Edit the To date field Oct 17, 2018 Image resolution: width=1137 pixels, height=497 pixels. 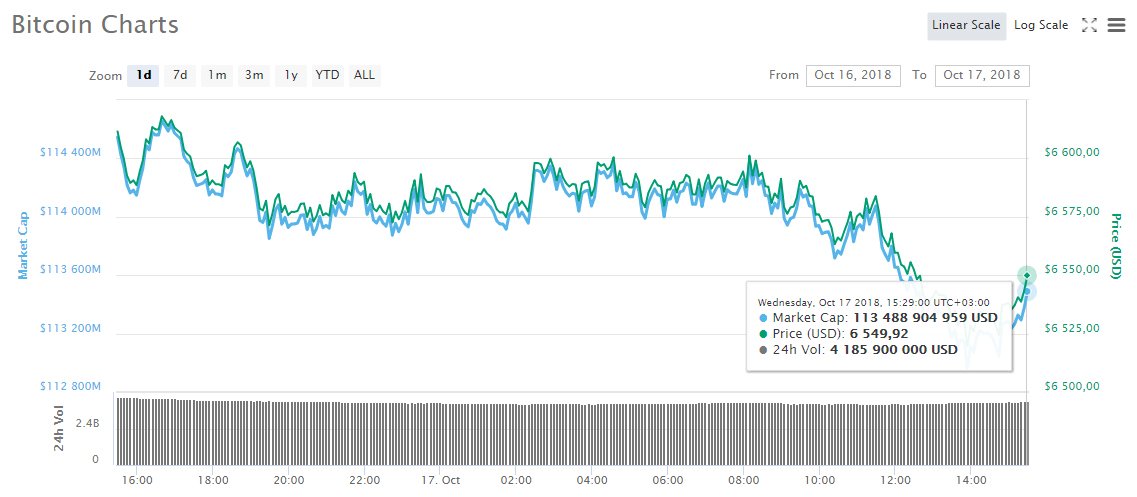[x=982, y=75]
